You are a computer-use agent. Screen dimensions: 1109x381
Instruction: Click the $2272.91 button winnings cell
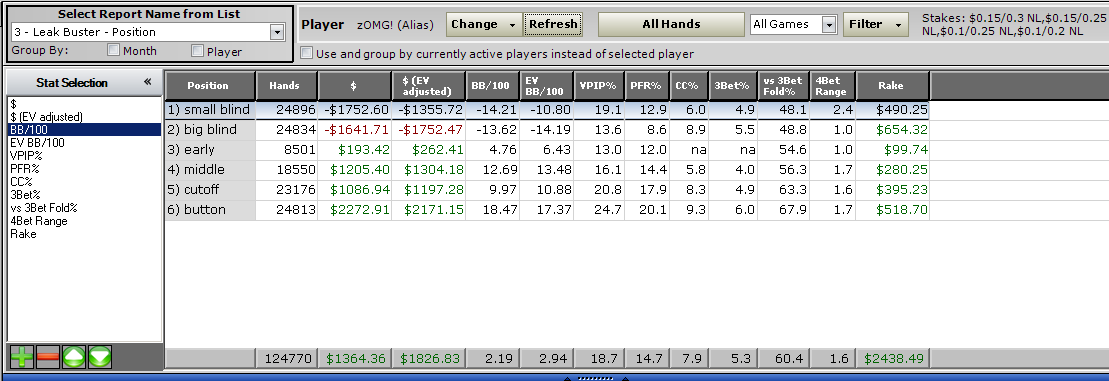(x=355, y=209)
